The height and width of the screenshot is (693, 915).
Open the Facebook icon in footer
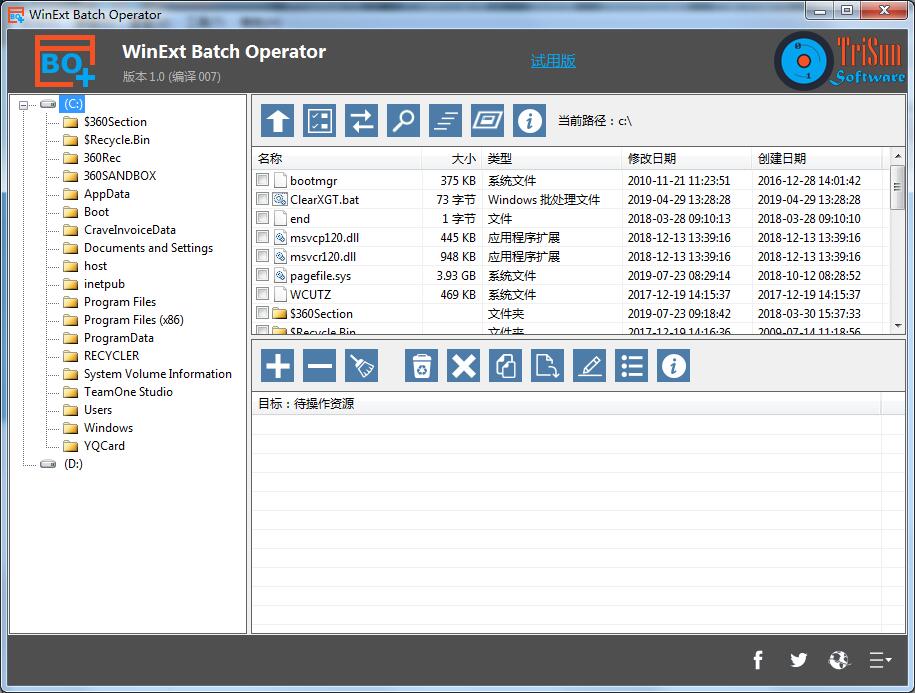758,659
